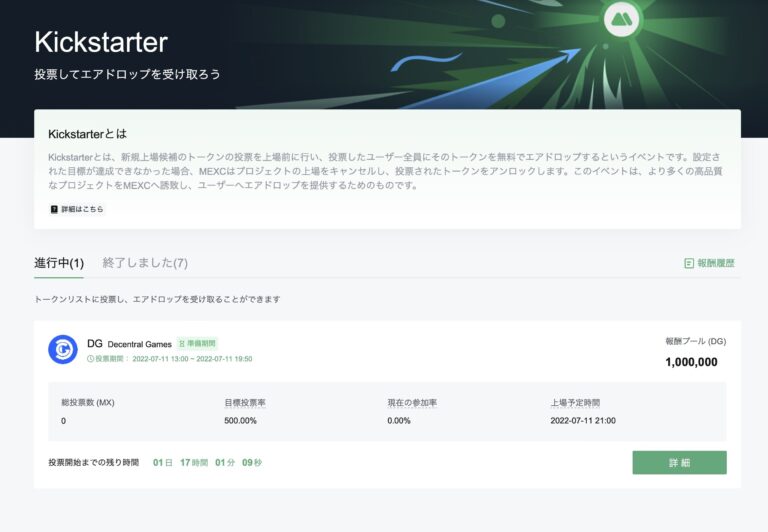This screenshot has height=532, width=768.
Task: Click the 目標投票率 label
Action: coord(245,403)
